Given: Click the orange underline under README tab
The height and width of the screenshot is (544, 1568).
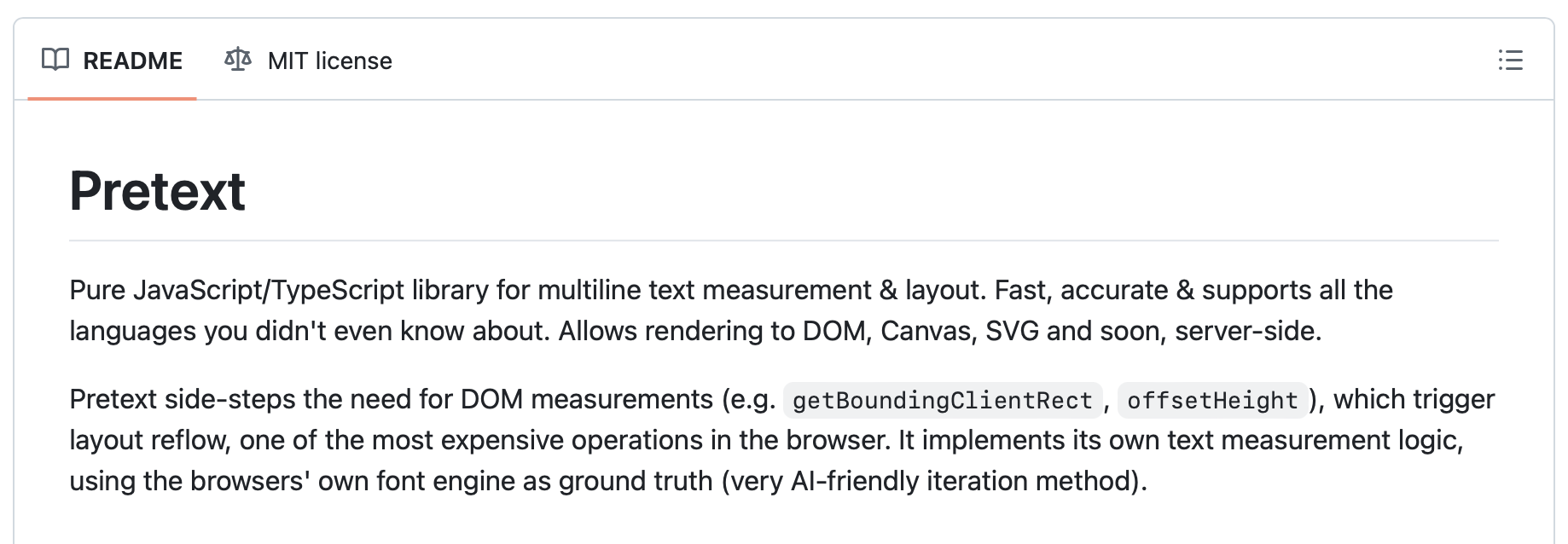Looking at the screenshot, I should [112, 98].
